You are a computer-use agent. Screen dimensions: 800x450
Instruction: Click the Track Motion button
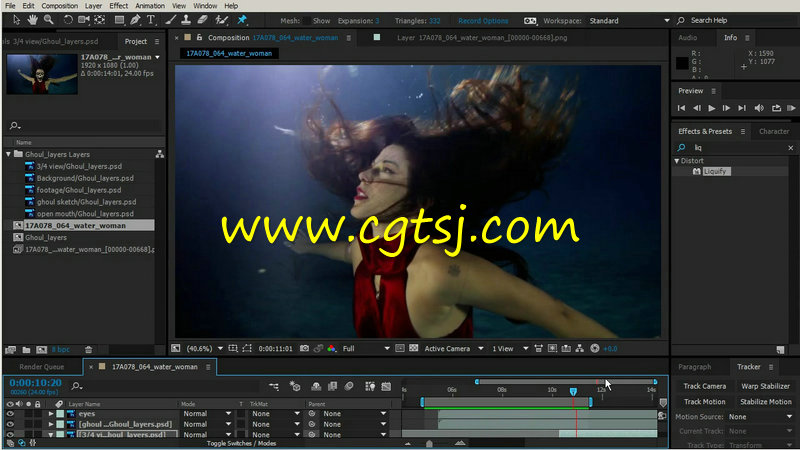point(704,402)
